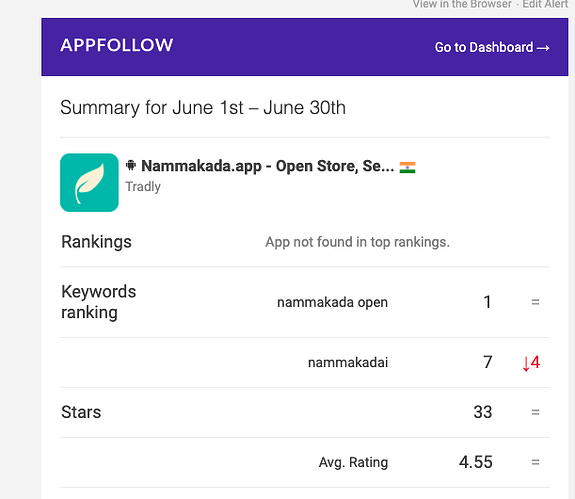Select the nammakada open keyword

(x=332, y=302)
